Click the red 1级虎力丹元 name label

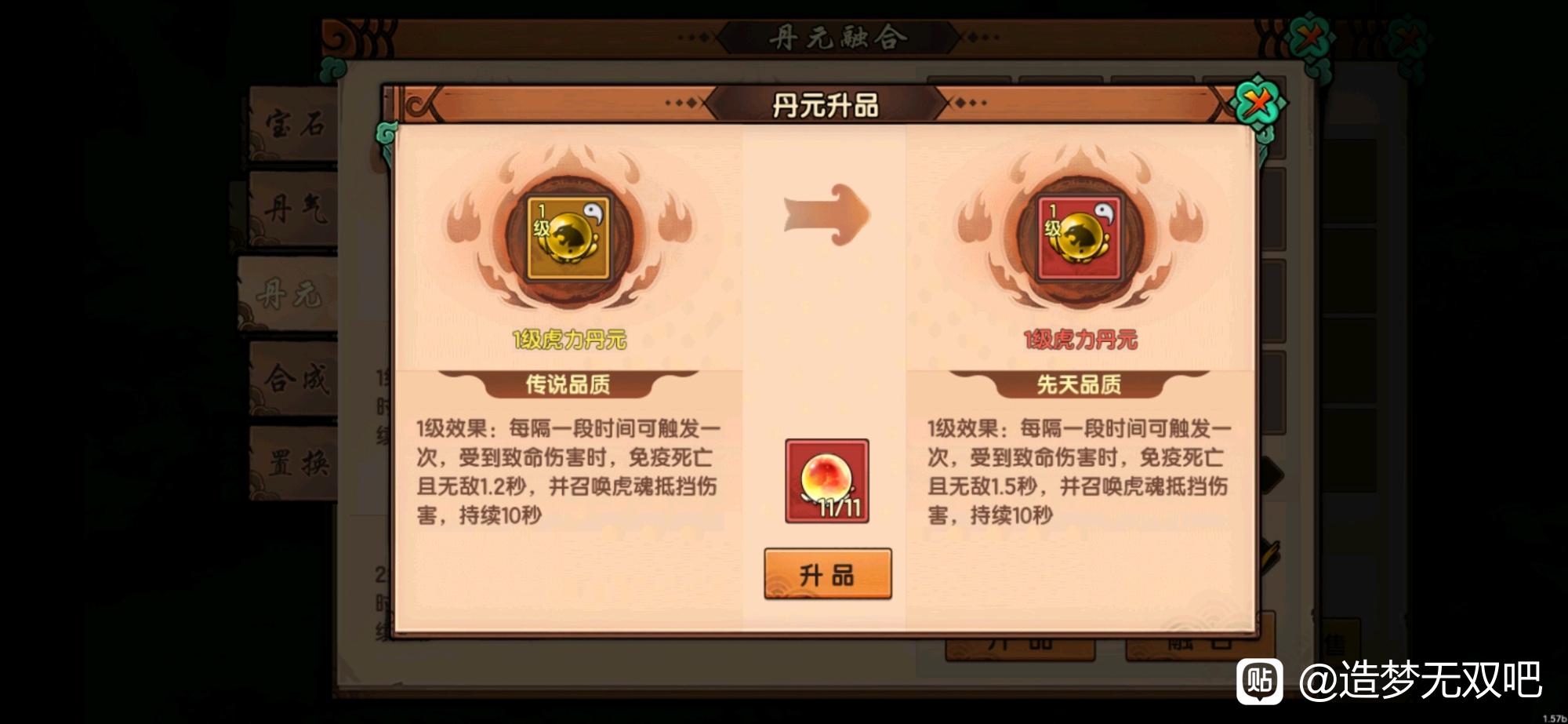(1080, 340)
